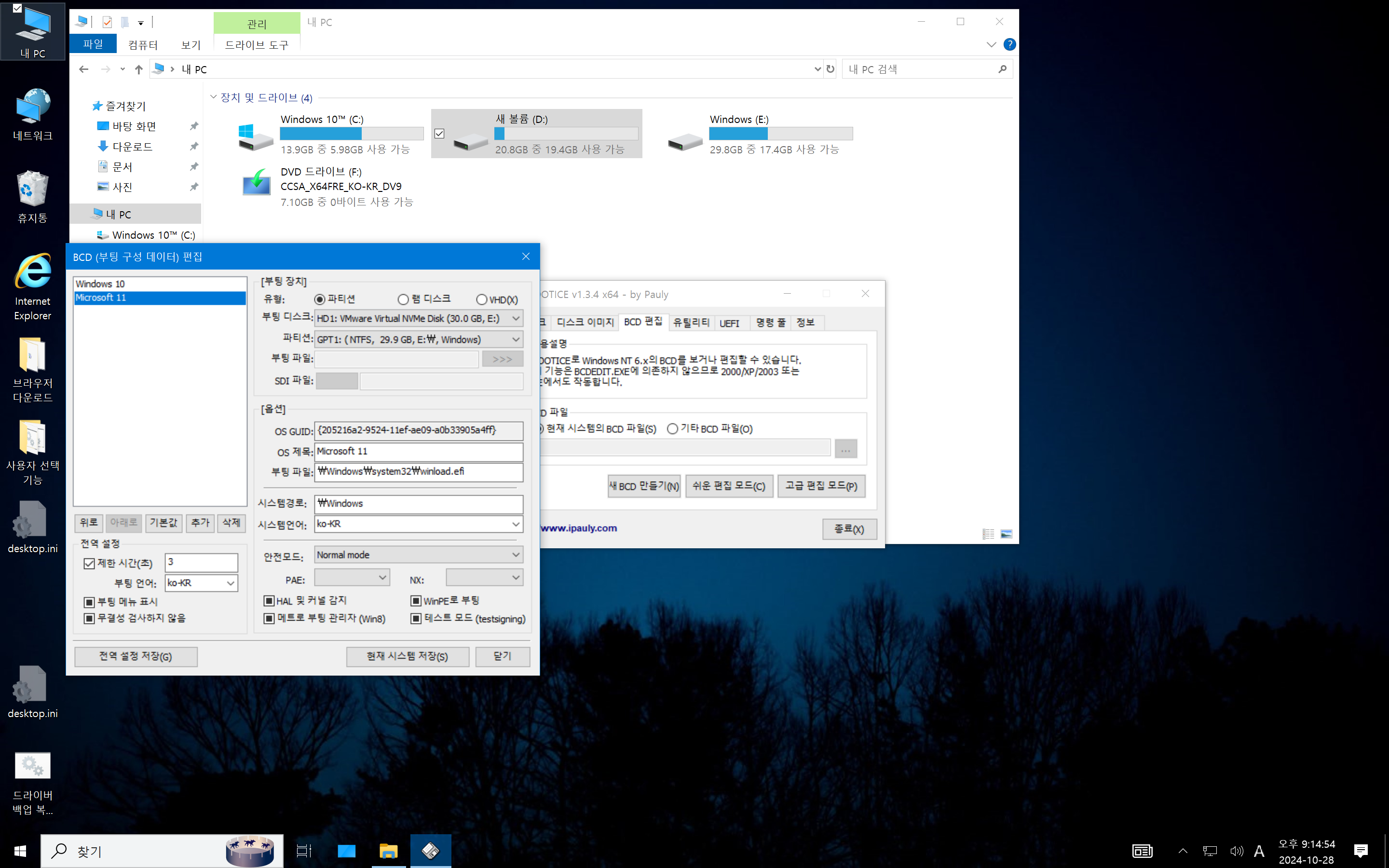
Task: Open the 파티션 dropdown
Action: (419, 339)
